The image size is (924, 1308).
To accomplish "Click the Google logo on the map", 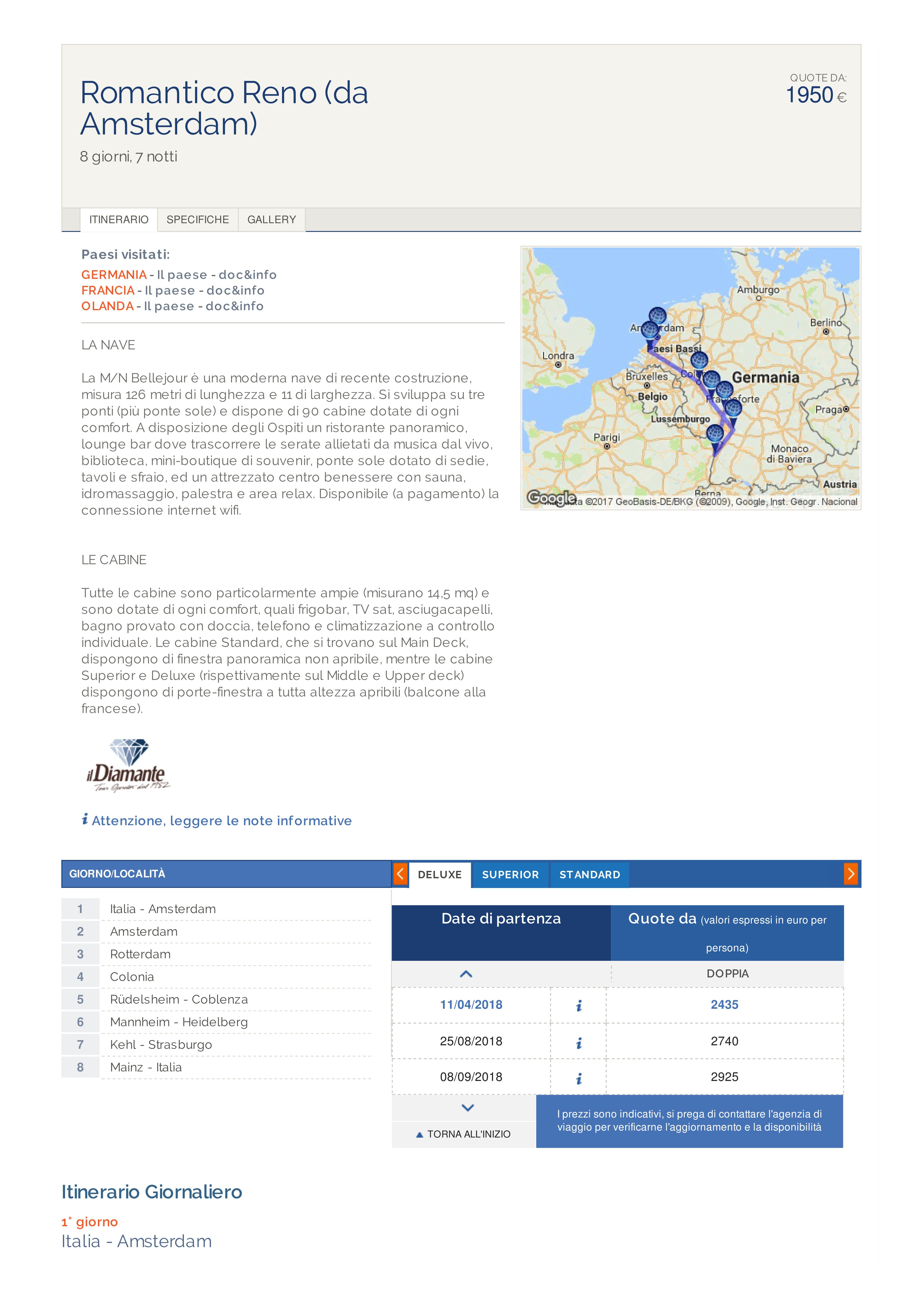I will click(x=551, y=498).
